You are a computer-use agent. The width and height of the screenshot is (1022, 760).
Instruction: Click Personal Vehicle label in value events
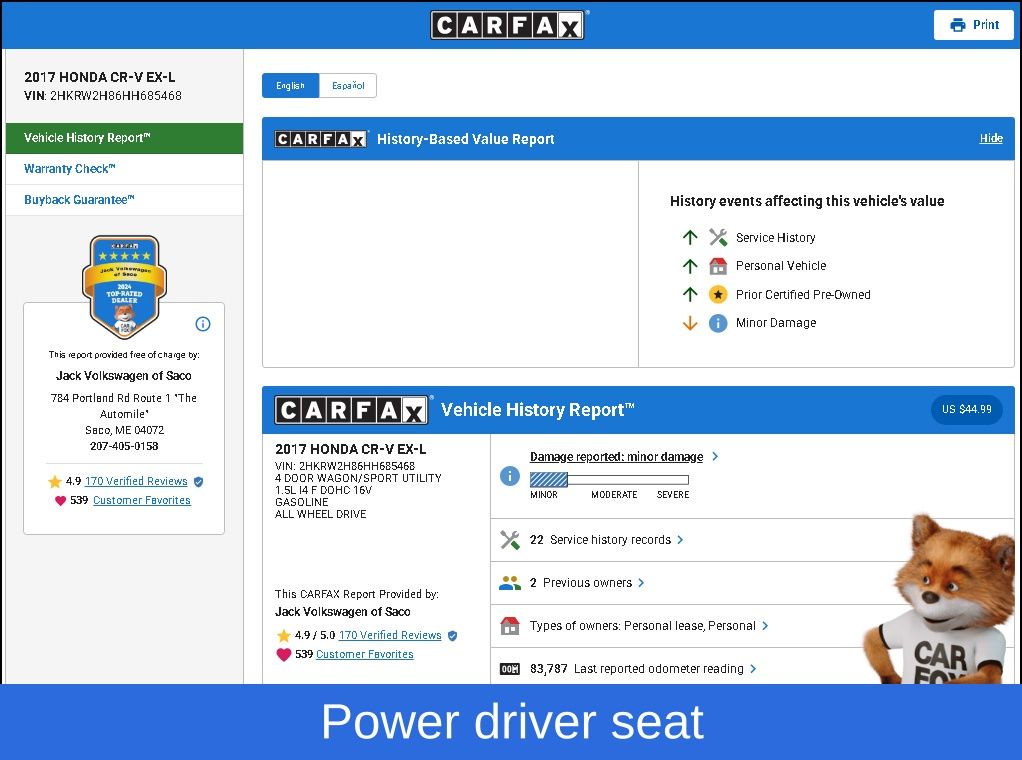(x=781, y=266)
